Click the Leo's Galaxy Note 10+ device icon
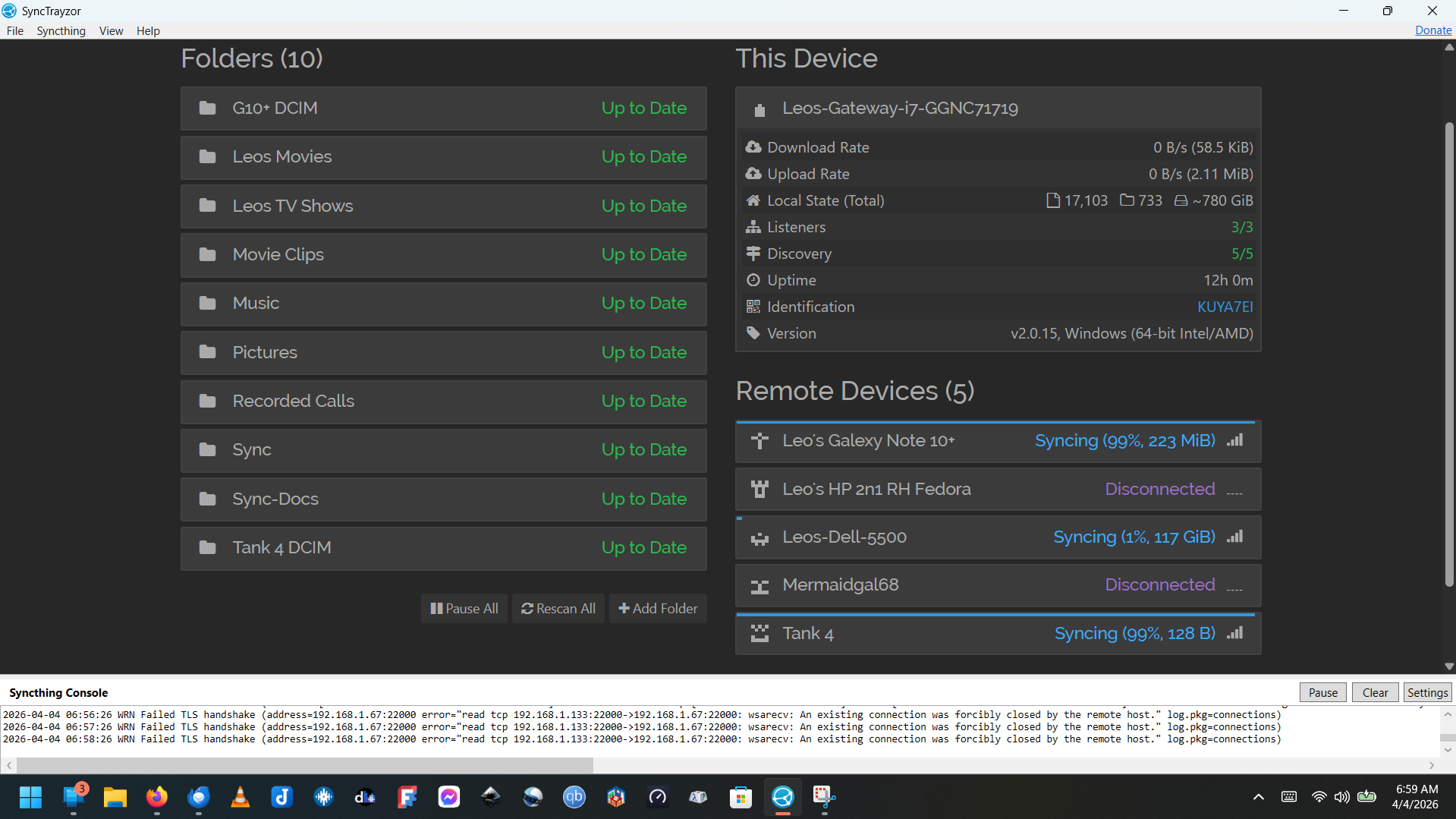1456x819 pixels. [x=759, y=441]
